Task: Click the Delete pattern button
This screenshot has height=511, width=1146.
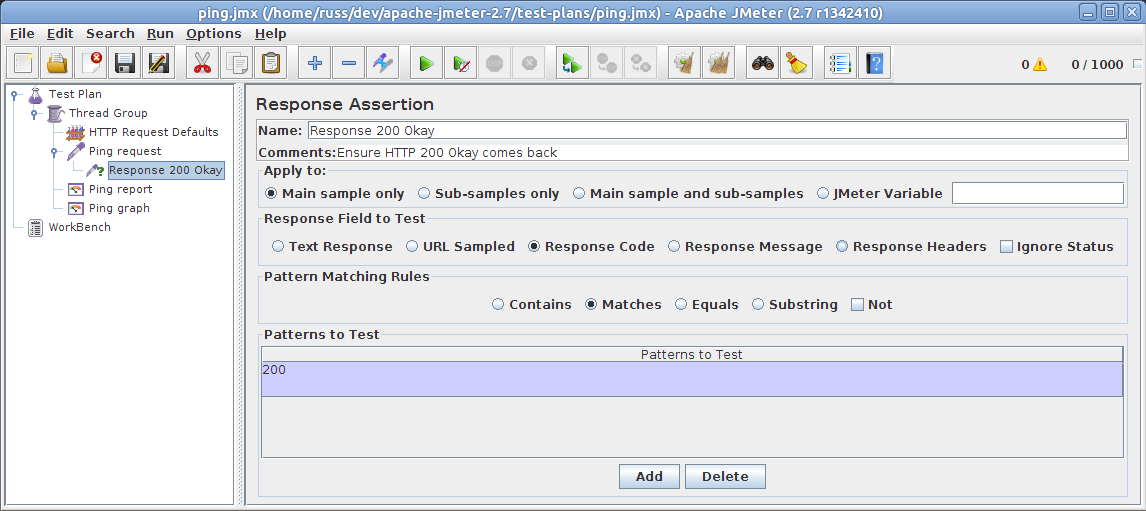Action: point(725,477)
